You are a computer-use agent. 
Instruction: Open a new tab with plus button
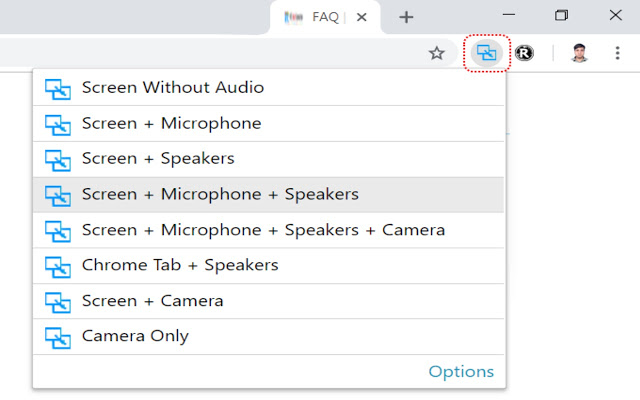[x=406, y=17]
